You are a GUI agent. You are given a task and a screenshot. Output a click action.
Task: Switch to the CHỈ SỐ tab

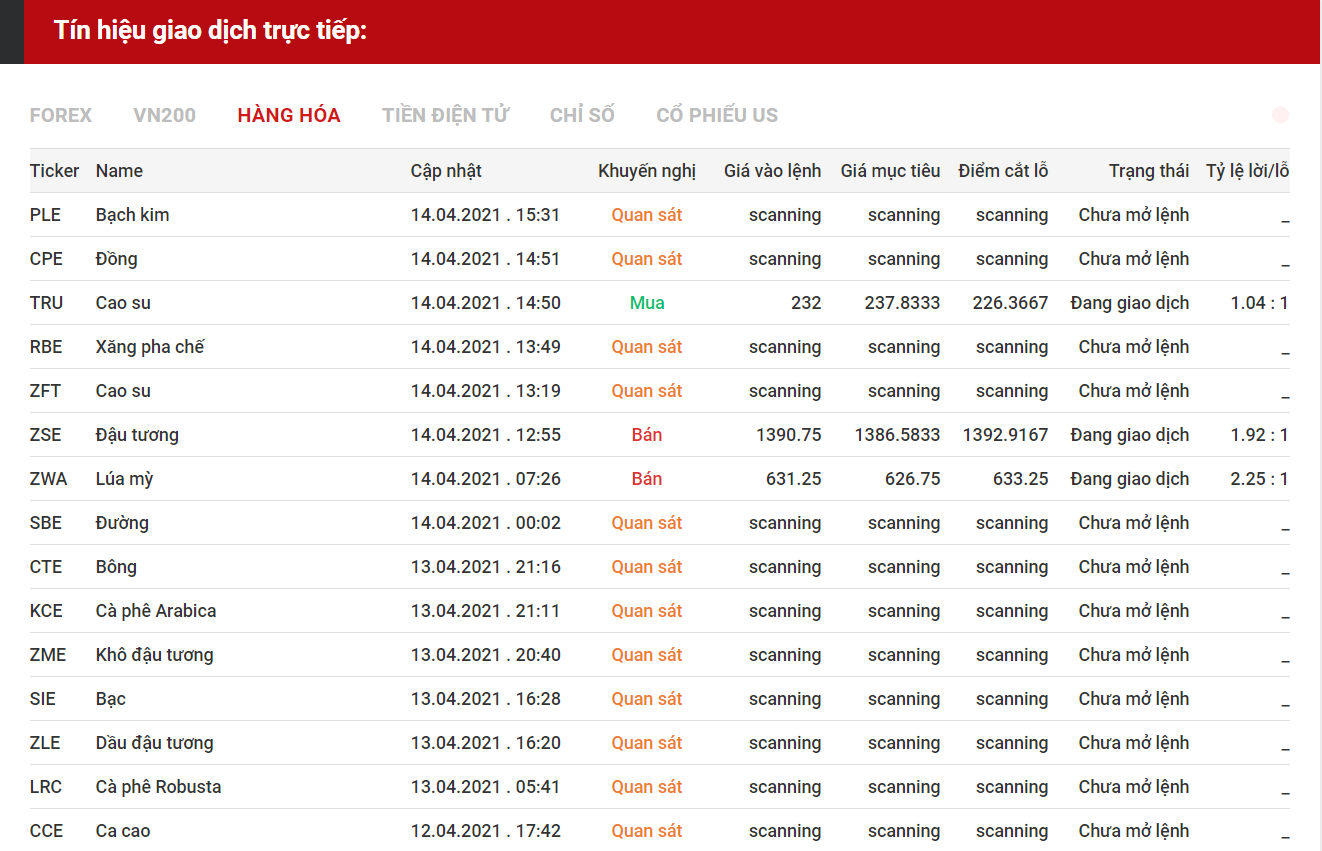coord(582,115)
